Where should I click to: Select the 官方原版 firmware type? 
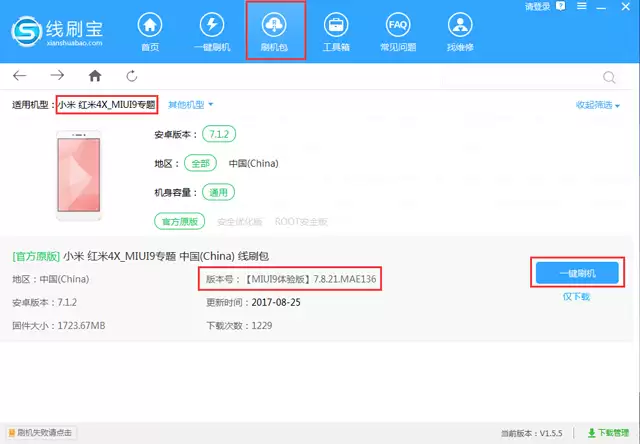[x=180, y=221]
